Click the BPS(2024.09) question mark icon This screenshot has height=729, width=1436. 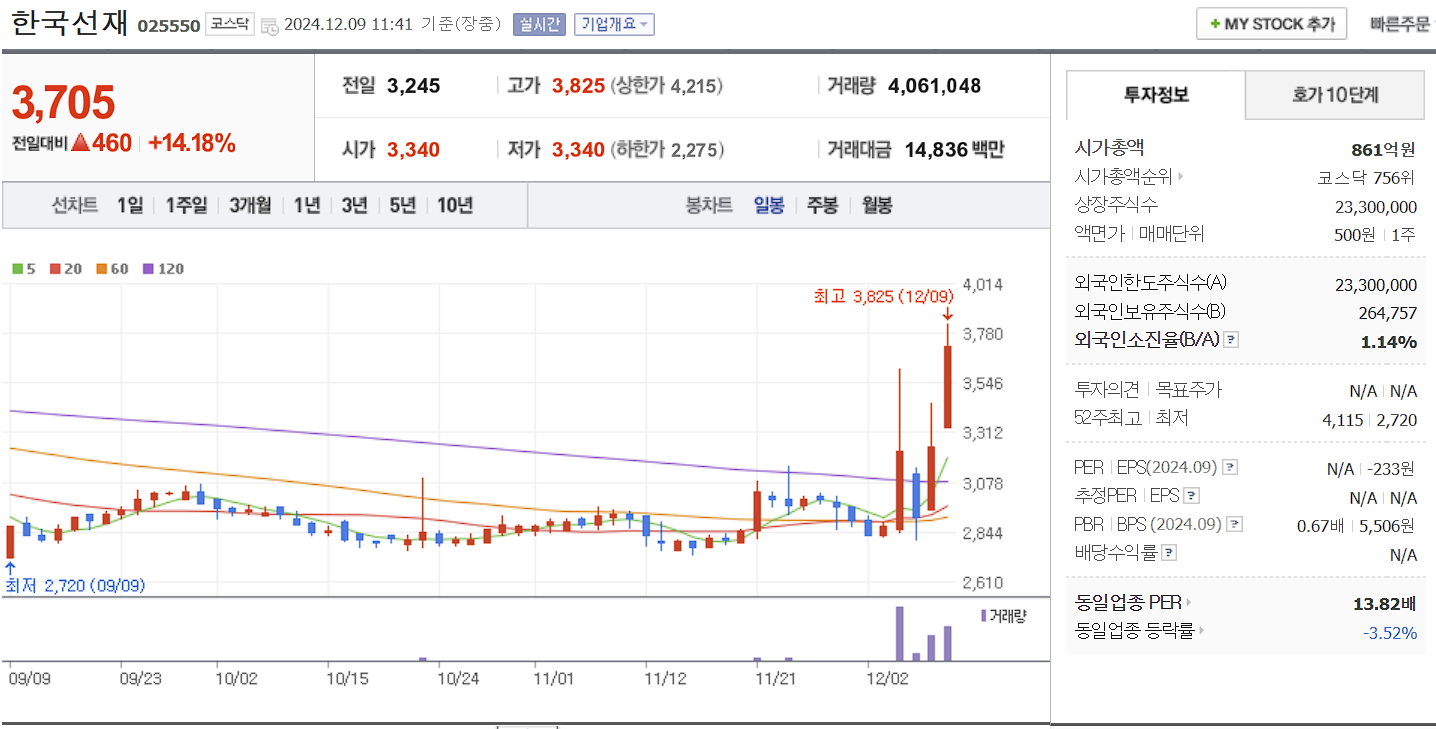pyautogui.click(x=1234, y=524)
